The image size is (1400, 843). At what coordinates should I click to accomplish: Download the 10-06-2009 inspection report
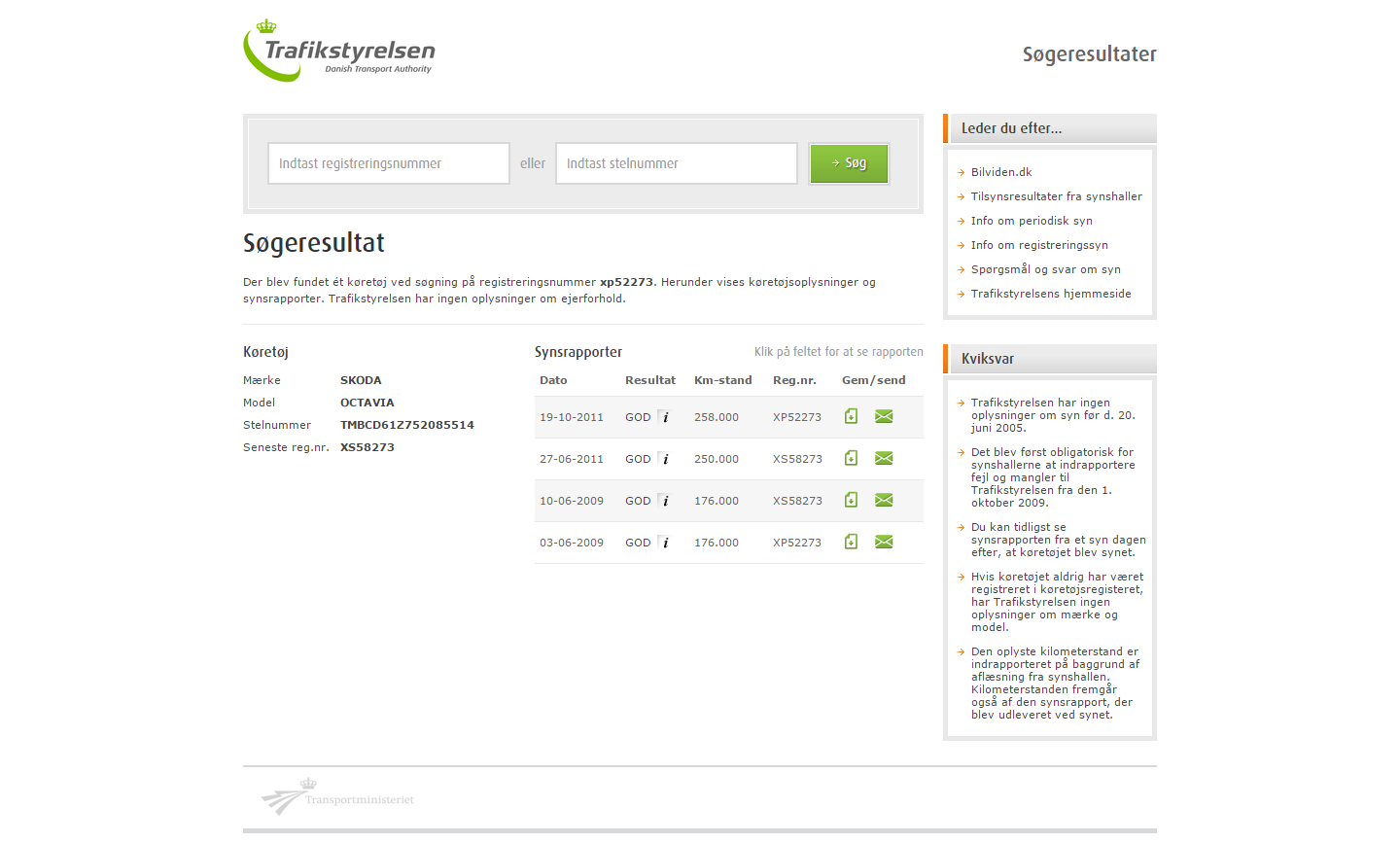851,500
